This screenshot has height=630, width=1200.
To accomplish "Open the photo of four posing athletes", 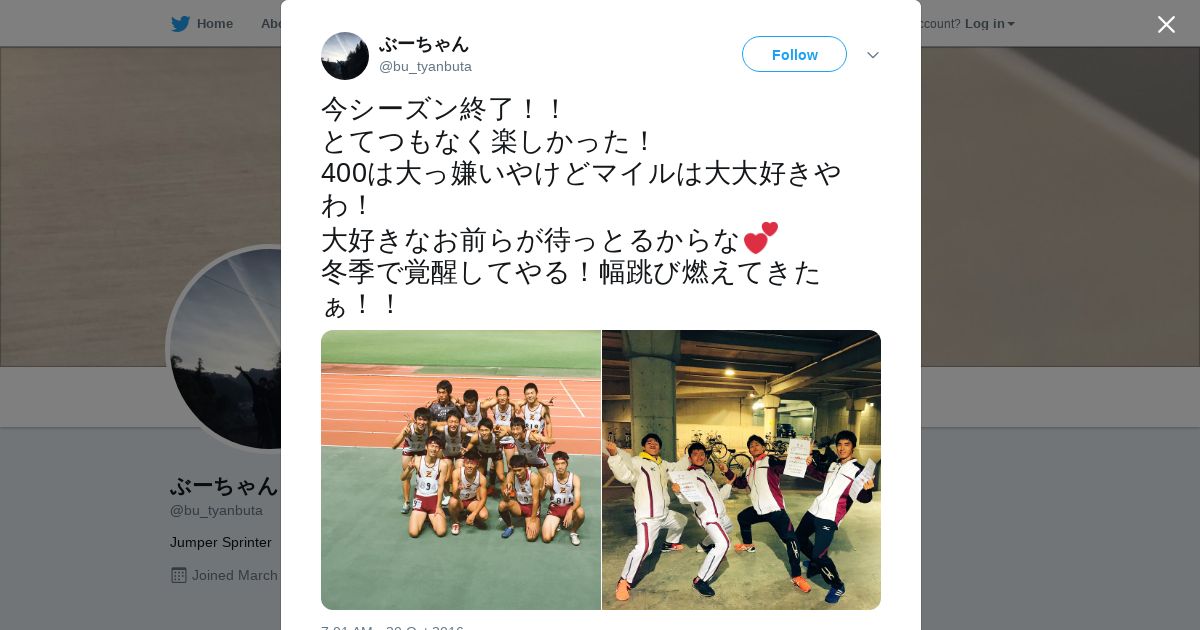I will [x=741, y=470].
